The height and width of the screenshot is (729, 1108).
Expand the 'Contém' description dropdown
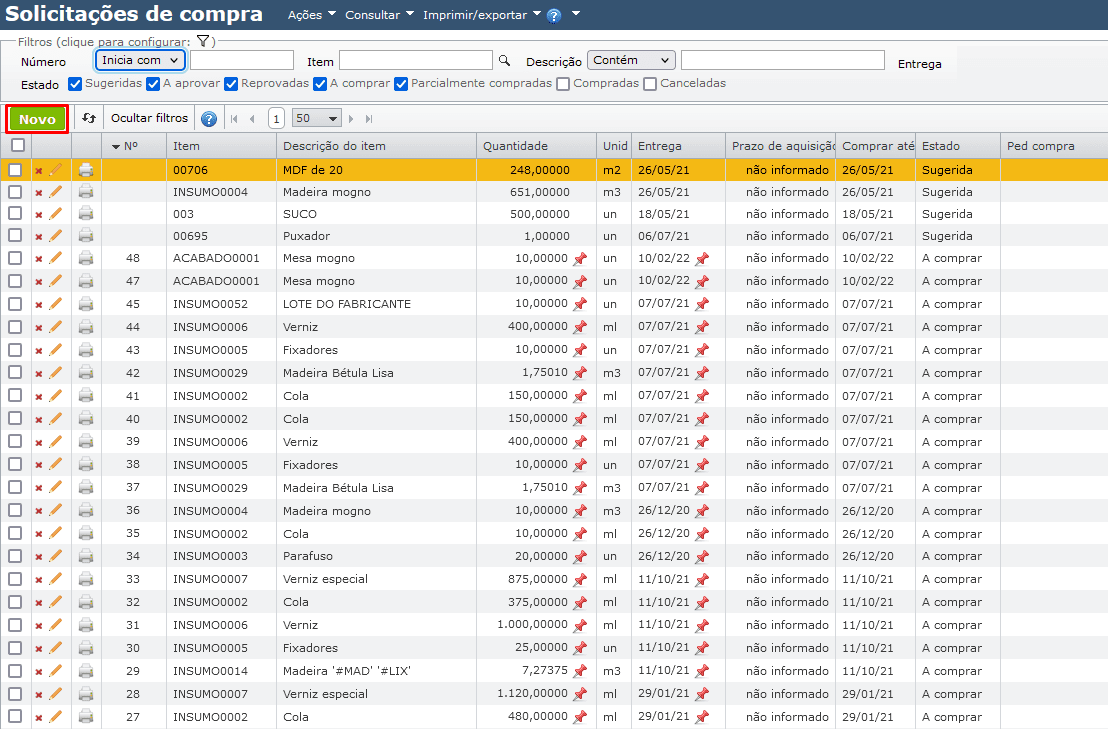(x=631, y=60)
